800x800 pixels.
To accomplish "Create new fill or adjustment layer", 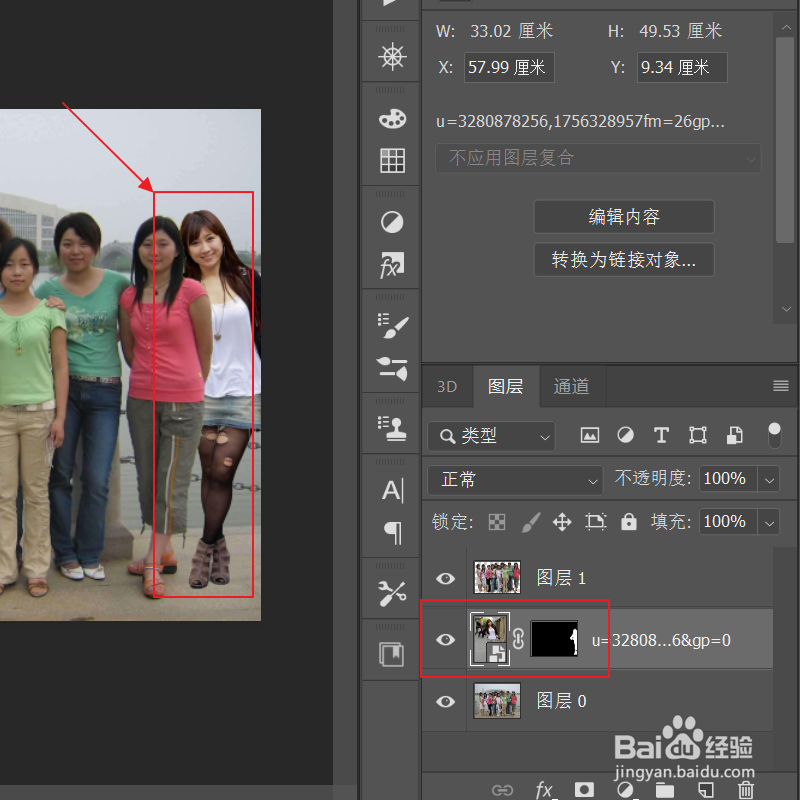I will click(625, 790).
